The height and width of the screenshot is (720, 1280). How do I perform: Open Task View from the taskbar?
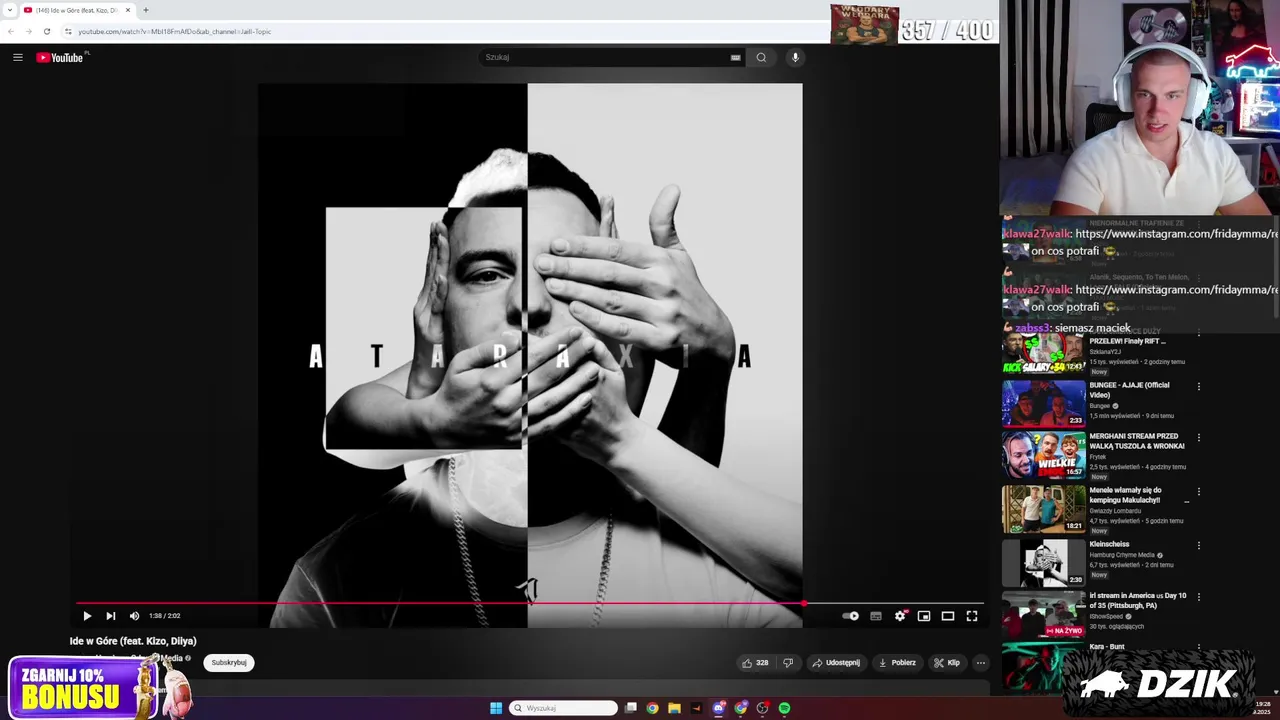(631, 708)
